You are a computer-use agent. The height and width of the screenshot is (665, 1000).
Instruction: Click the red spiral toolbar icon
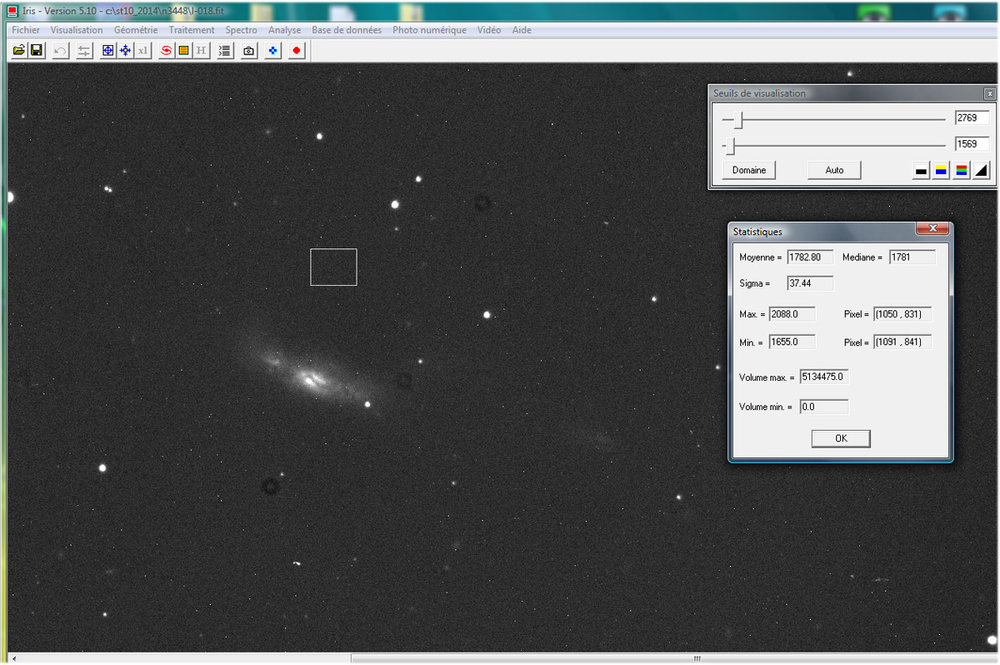(166, 50)
